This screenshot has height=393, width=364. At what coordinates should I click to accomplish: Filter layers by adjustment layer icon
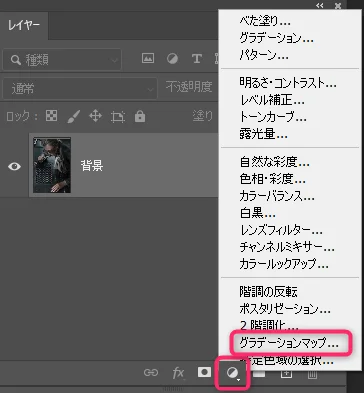[x=172, y=59]
